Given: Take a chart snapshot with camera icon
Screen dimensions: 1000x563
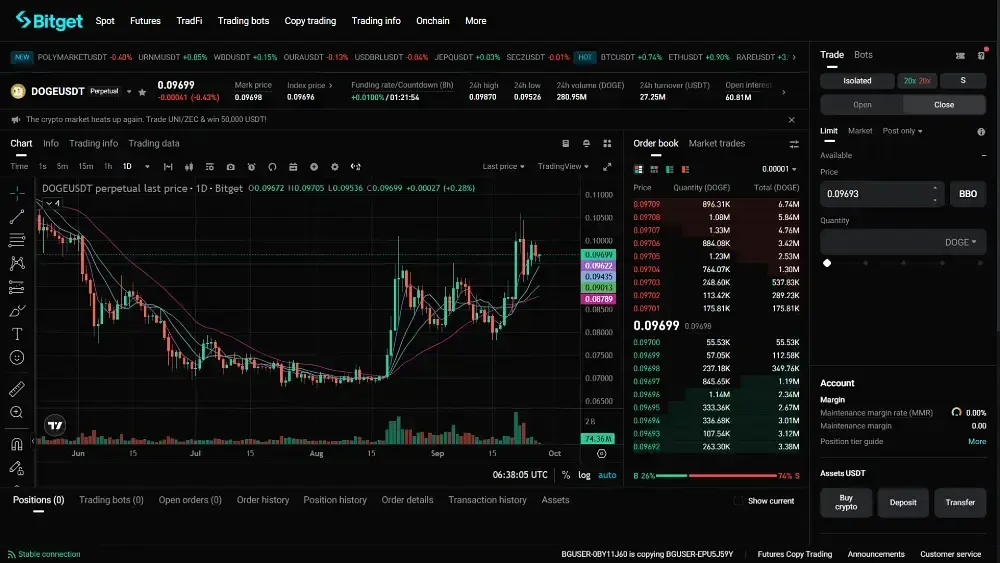Looking at the screenshot, I should pos(230,166).
